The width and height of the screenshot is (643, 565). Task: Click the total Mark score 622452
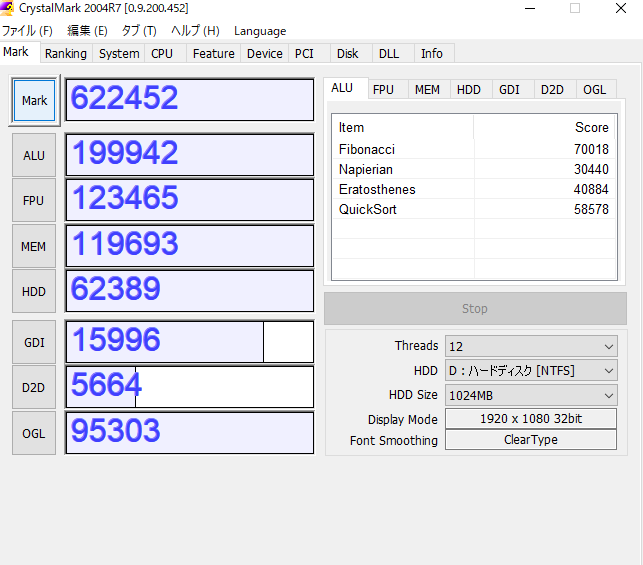[190, 100]
